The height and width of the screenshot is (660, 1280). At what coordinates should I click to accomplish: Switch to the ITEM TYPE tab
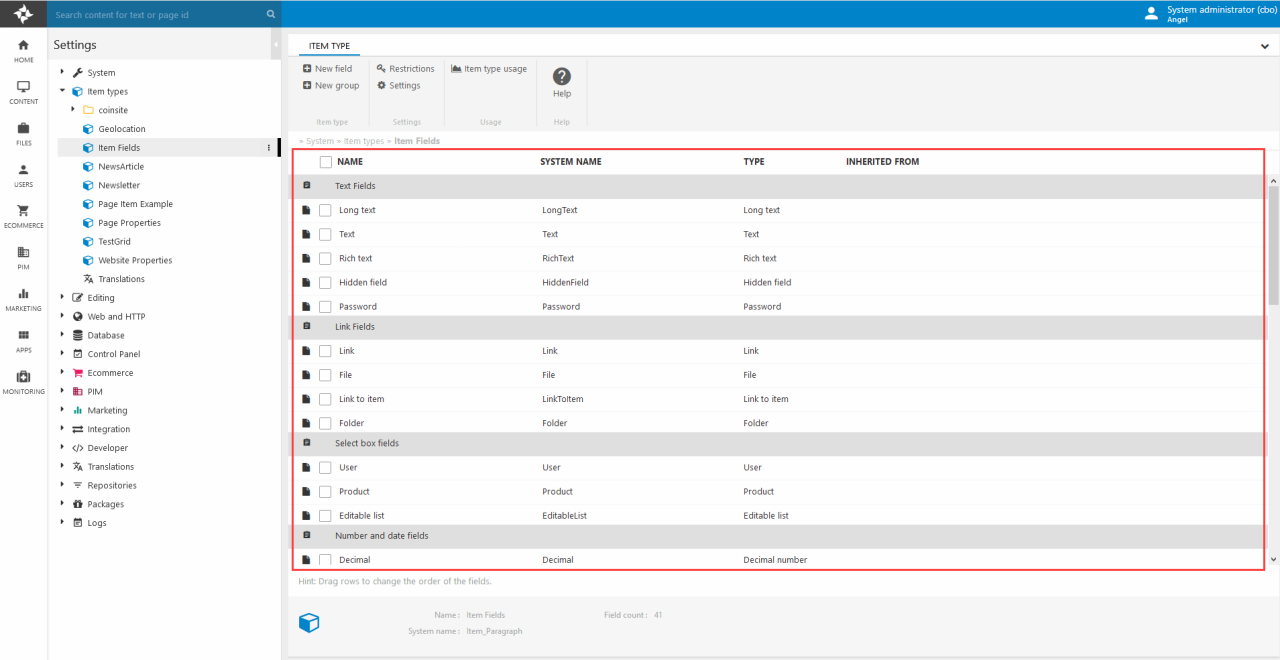329,46
